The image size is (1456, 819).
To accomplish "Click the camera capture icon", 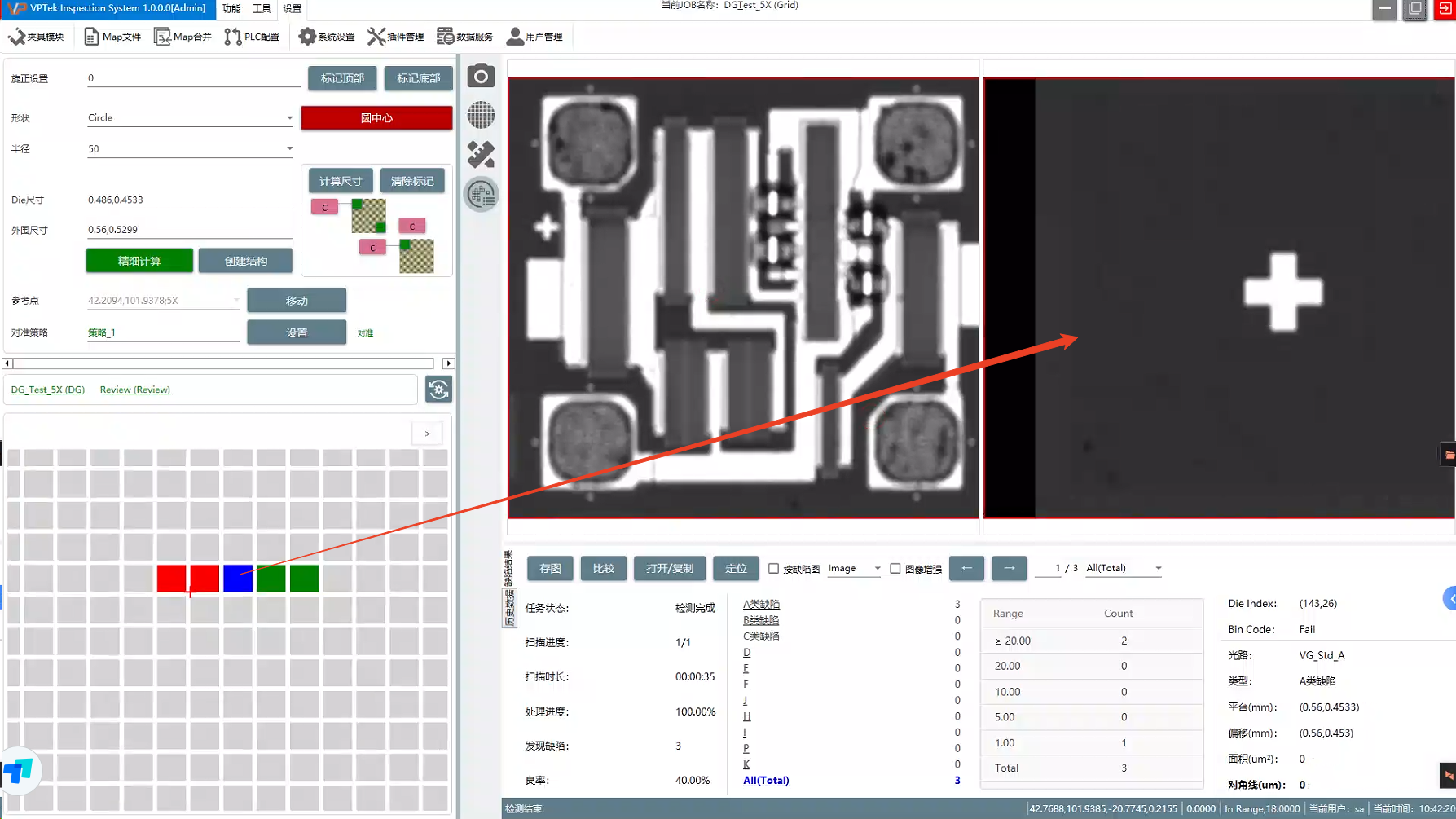I will click(x=481, y=77).
